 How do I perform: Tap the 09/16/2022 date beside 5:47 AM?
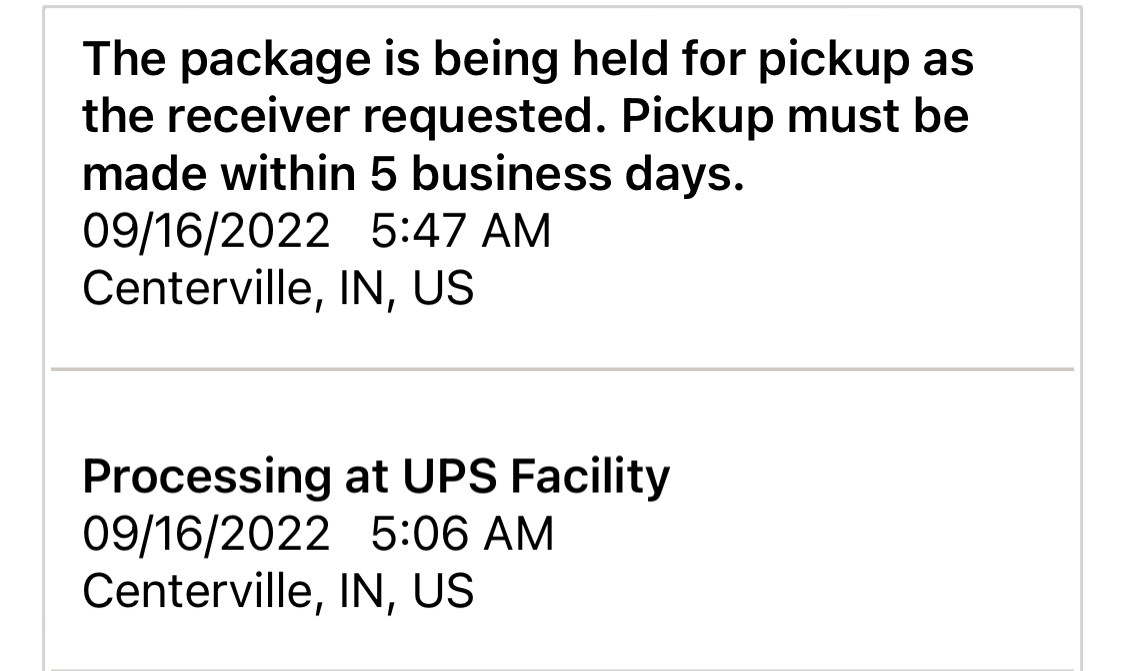pos(205,232)
